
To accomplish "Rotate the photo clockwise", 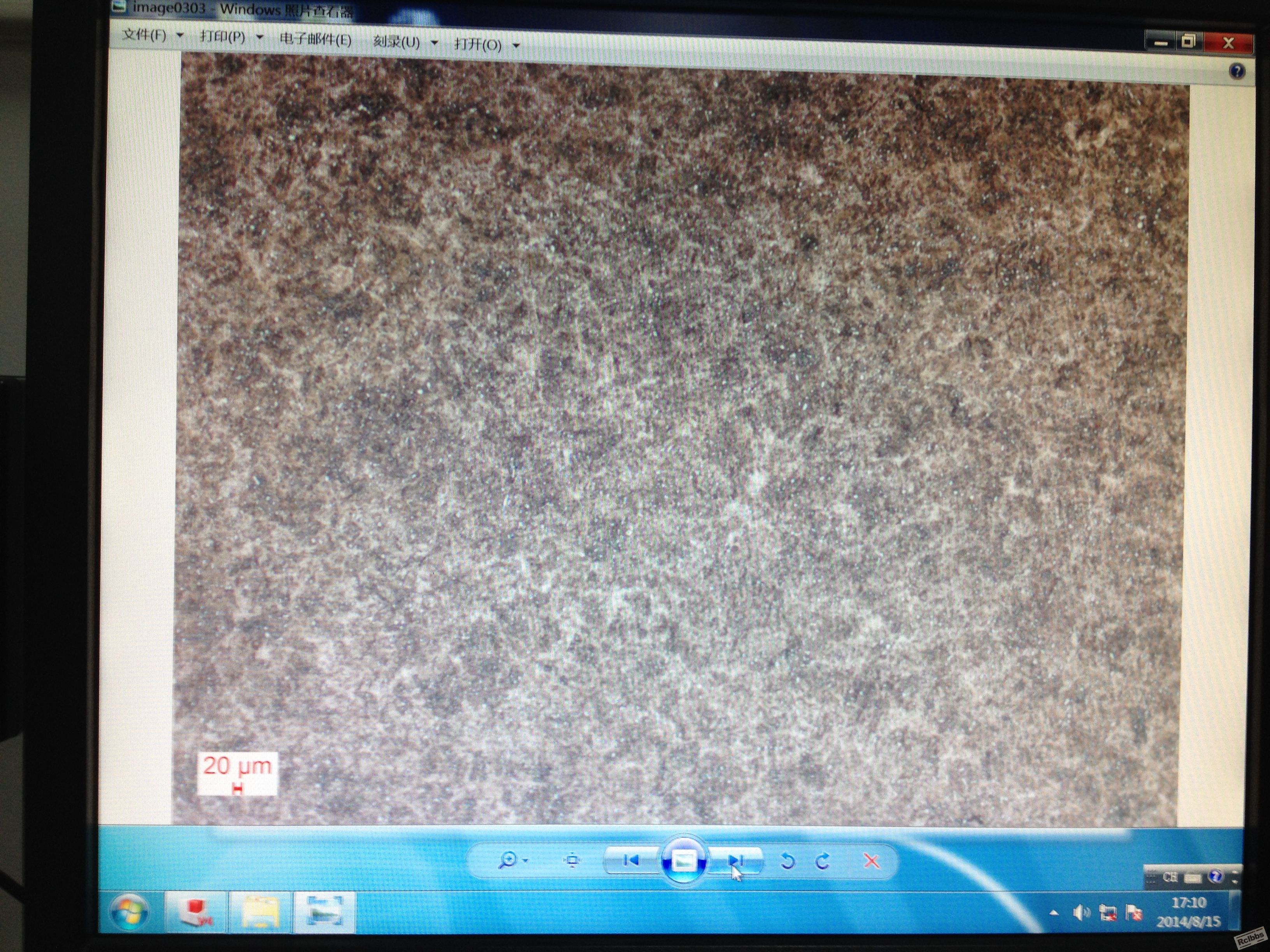I will pos(823,861).
